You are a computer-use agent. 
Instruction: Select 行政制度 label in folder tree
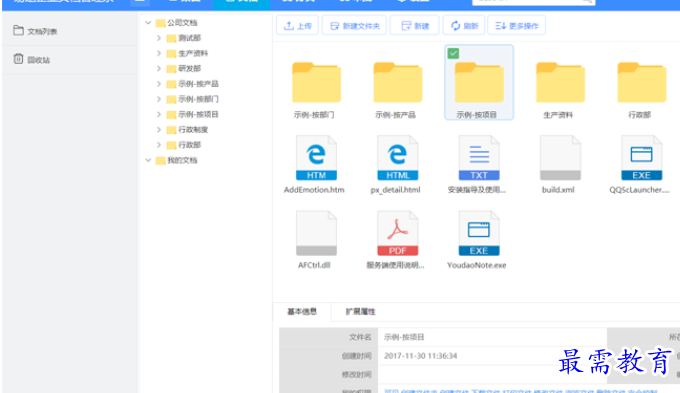pyautogui.click(x=193, y=130)
